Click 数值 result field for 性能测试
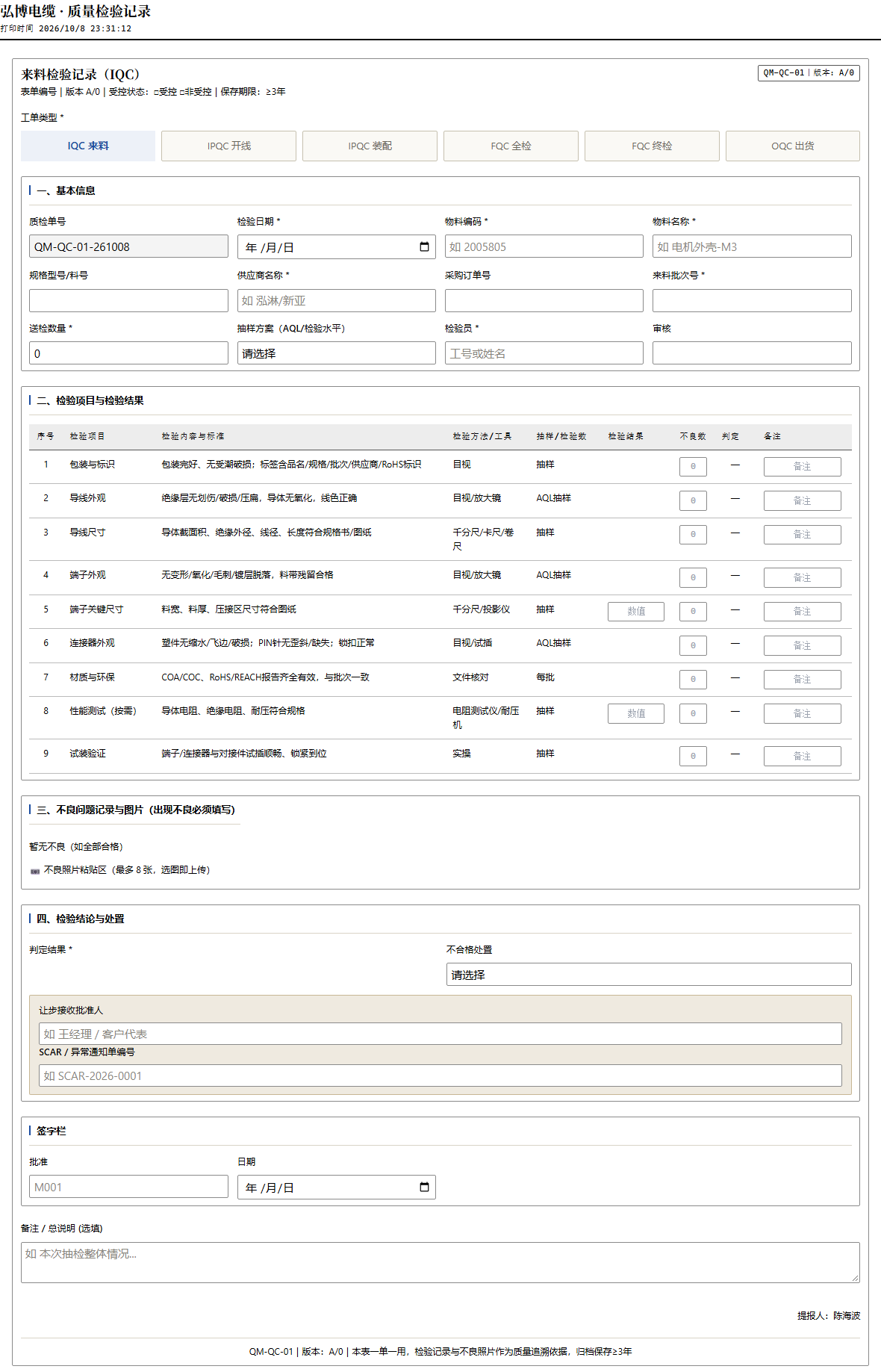The height and width of the screenshot is (1372, 881). (636, 713)
